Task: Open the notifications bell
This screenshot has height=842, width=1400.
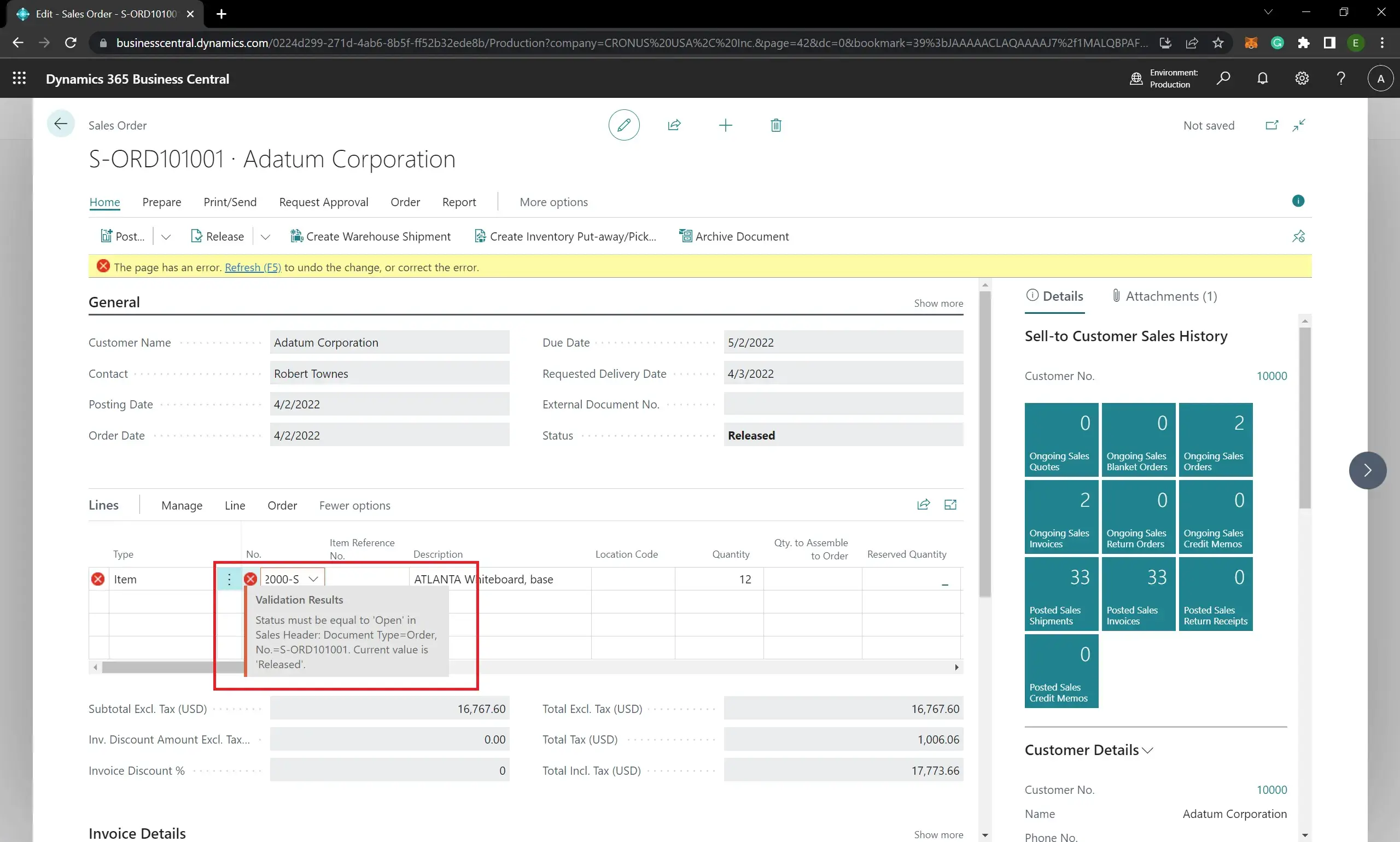Action: tap(1262, 78)
